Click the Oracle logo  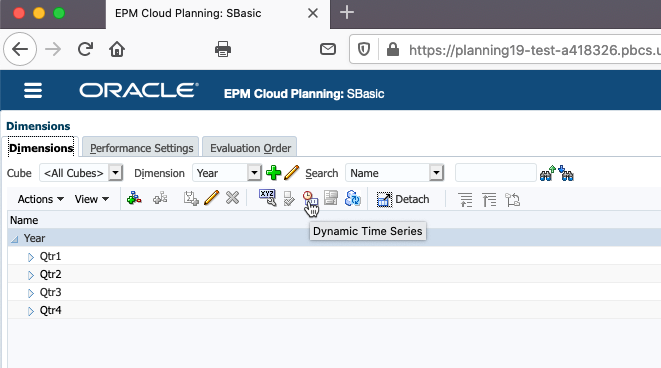click(139, 90)
